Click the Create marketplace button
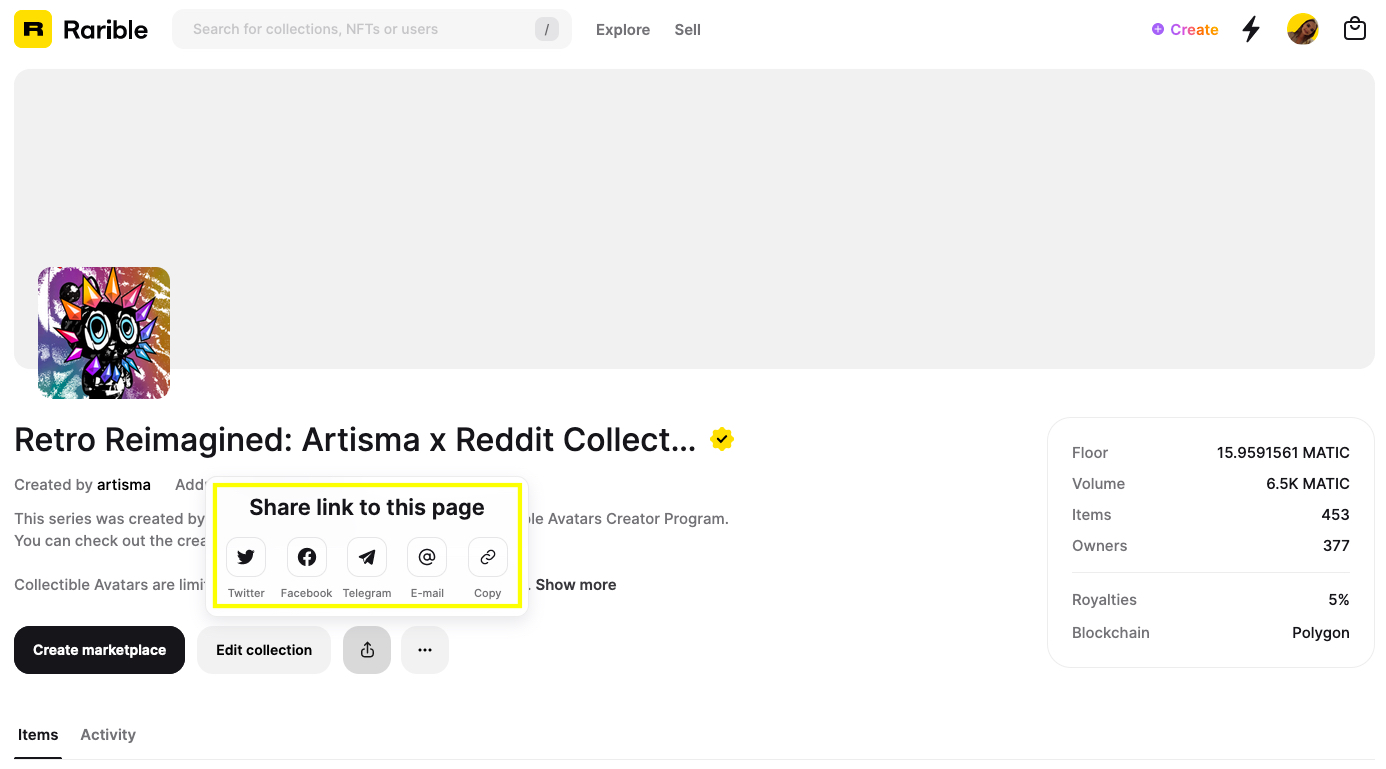This screenshot has height=769, width=1386. coord(99,650)
